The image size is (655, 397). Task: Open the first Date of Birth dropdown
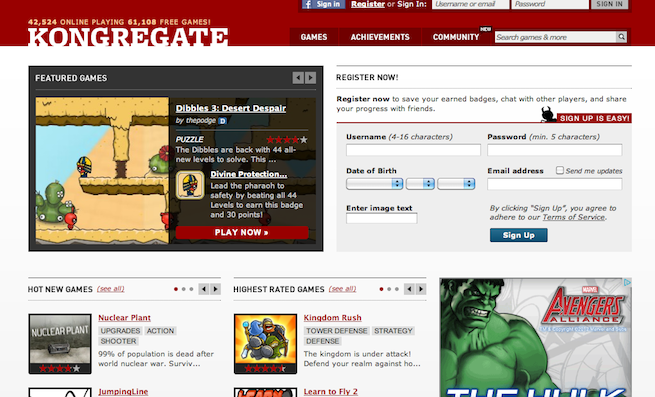pos(375,183)
